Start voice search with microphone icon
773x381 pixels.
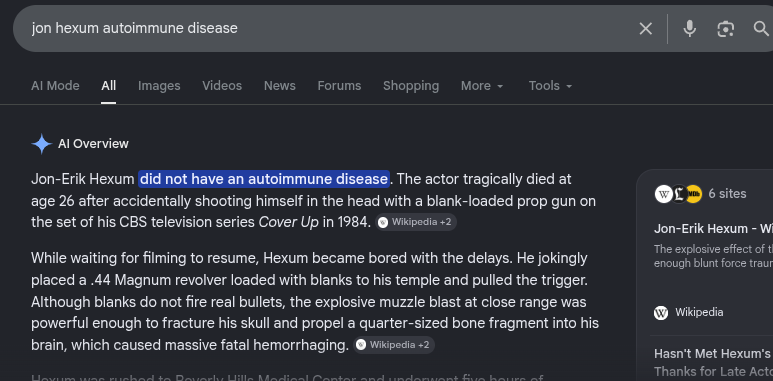point(689,29)
